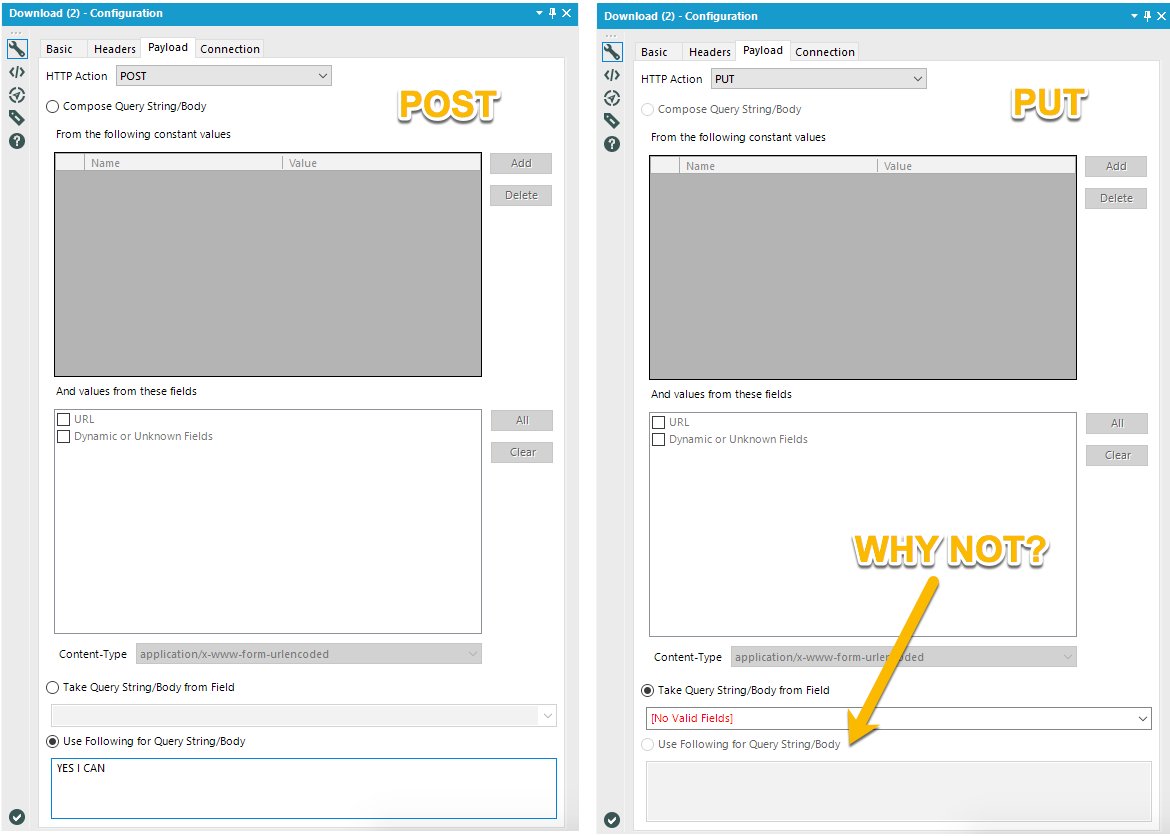Click the checkmark icon at bottom left
Screen dimensions: 1170x836
pyautogui.click(x=16, y=819)
